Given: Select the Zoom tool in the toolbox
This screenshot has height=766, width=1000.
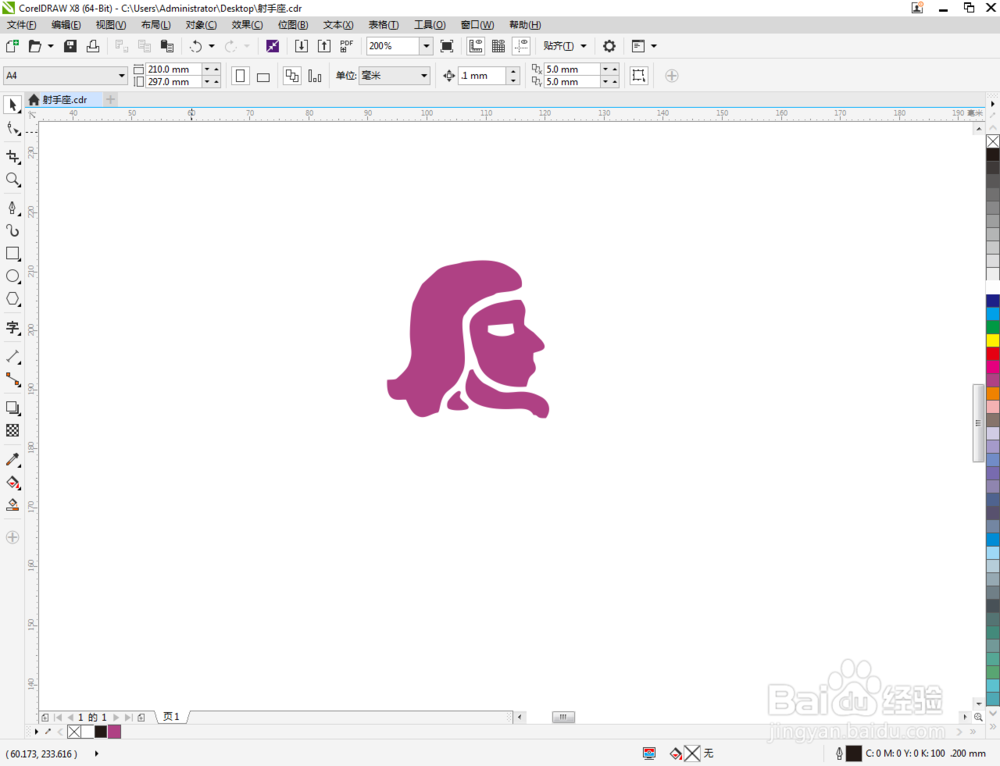Looking at the screenshot, I should (12, 179).
